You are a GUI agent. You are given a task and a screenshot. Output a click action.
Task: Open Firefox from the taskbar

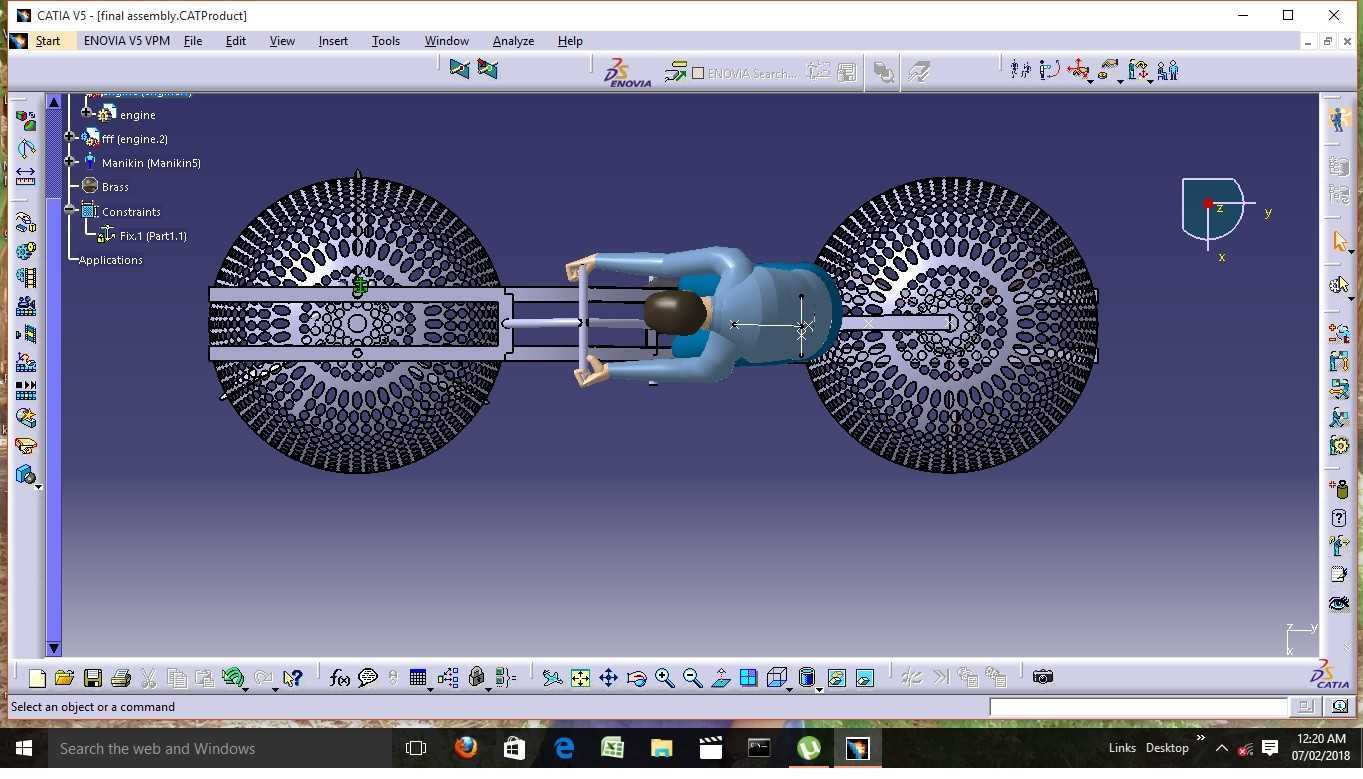tap(465, 748)
